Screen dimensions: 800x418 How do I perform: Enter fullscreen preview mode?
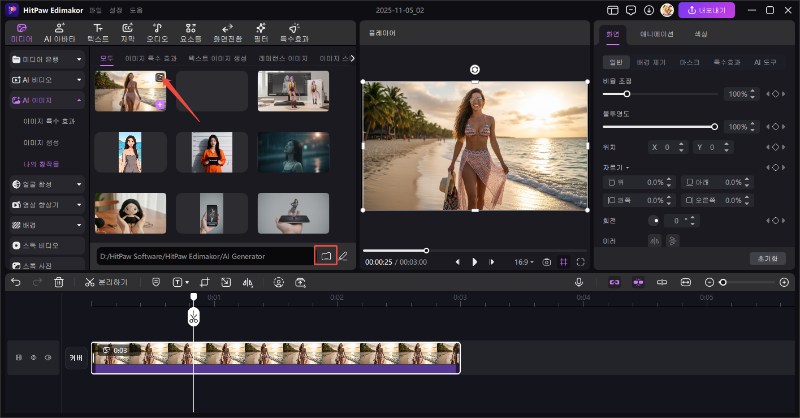(581, 262)
